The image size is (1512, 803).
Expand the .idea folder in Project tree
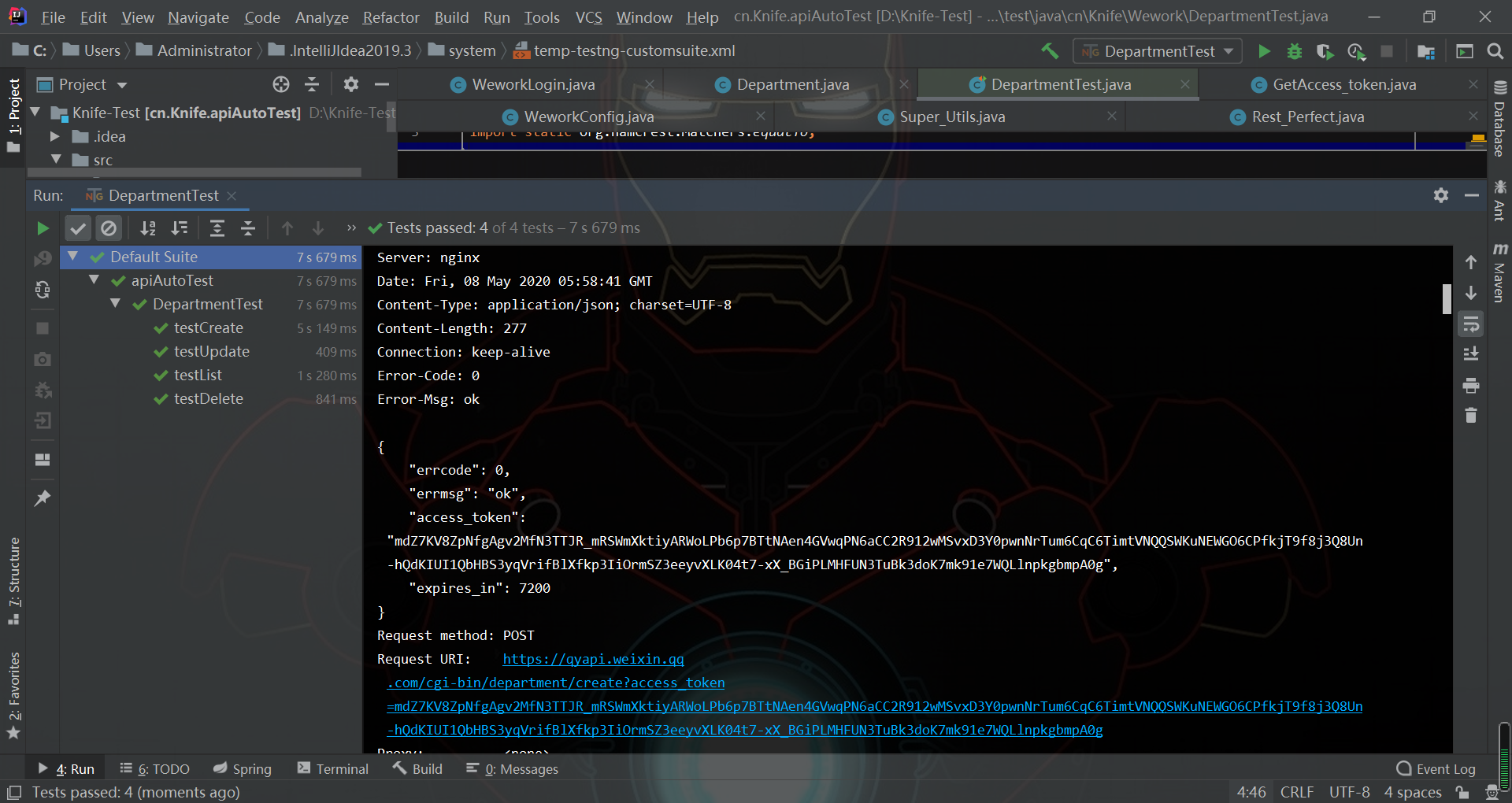coord(55,136)
